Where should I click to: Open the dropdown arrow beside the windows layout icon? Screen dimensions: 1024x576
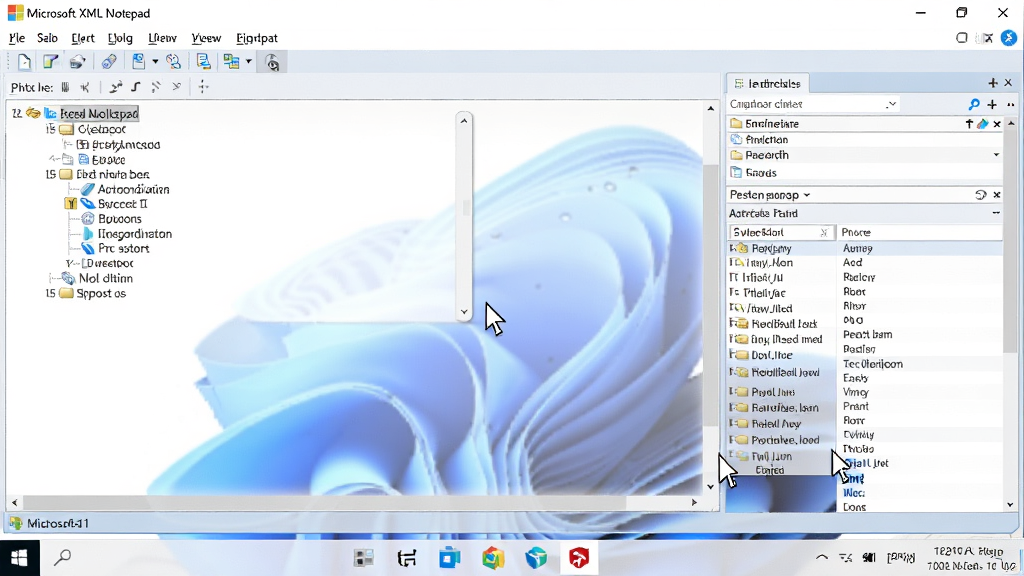pyautogui.click(x=249, y=62)
